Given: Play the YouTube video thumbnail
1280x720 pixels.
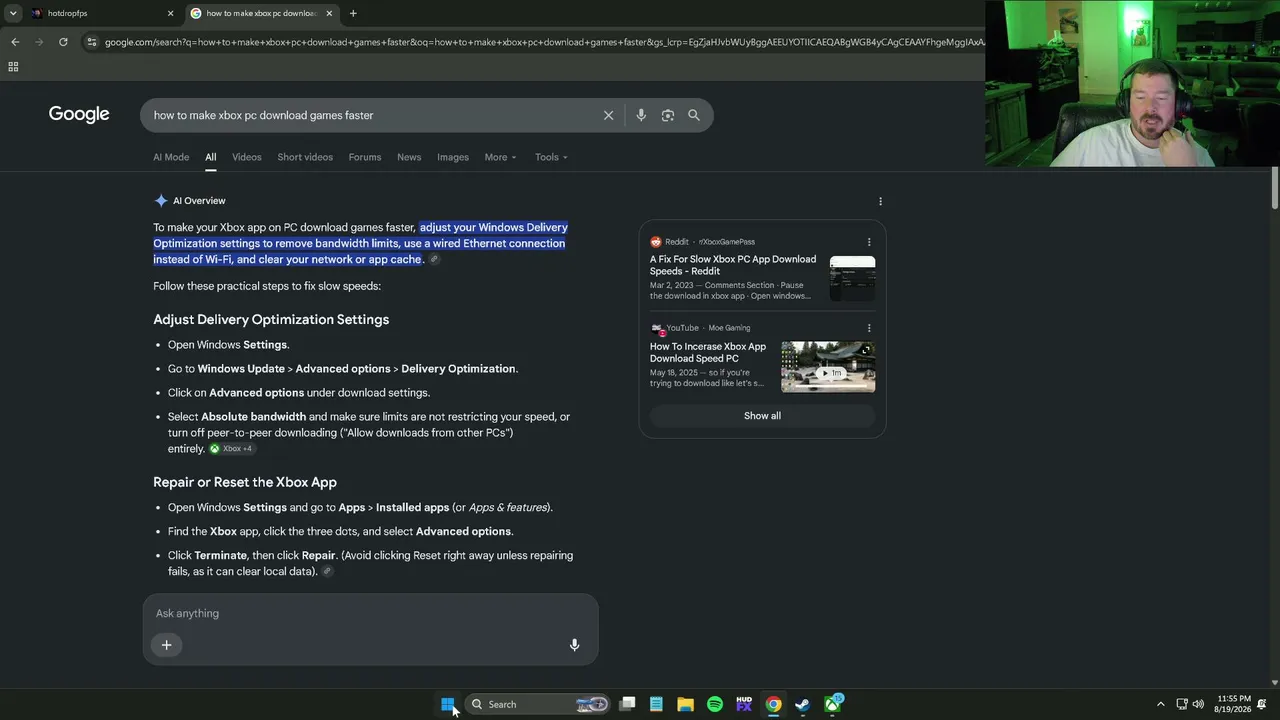Looking at the screenshot, I should [828, 367].
